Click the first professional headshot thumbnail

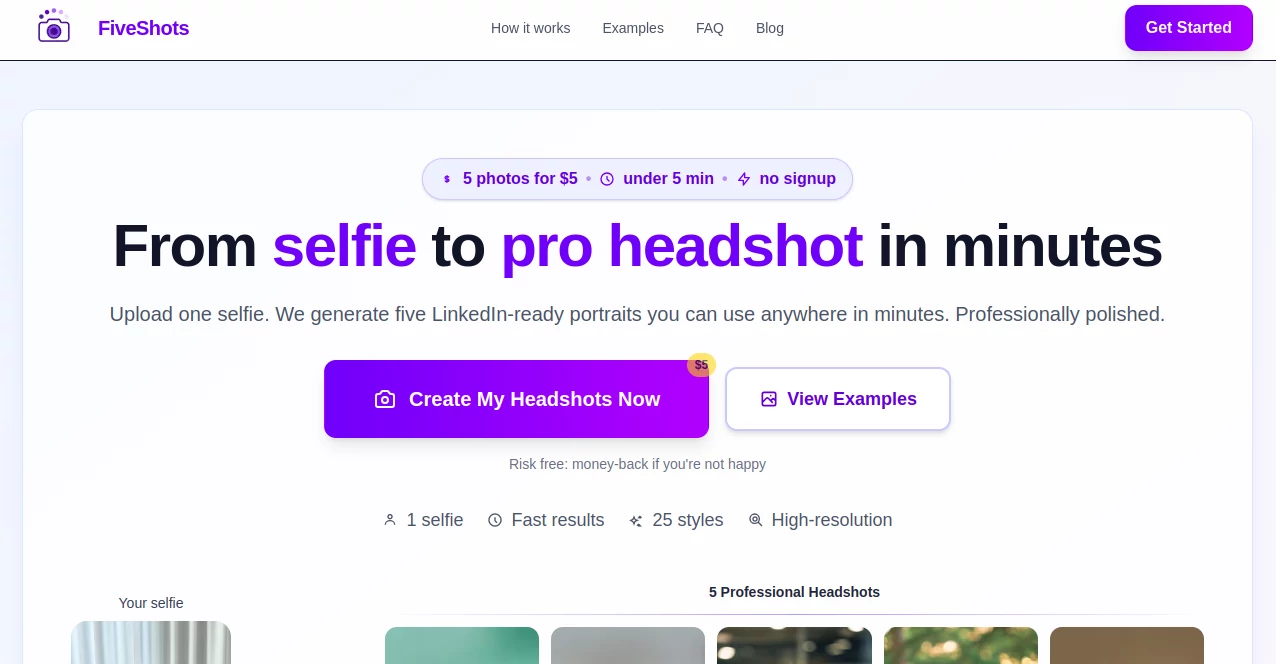461,646
